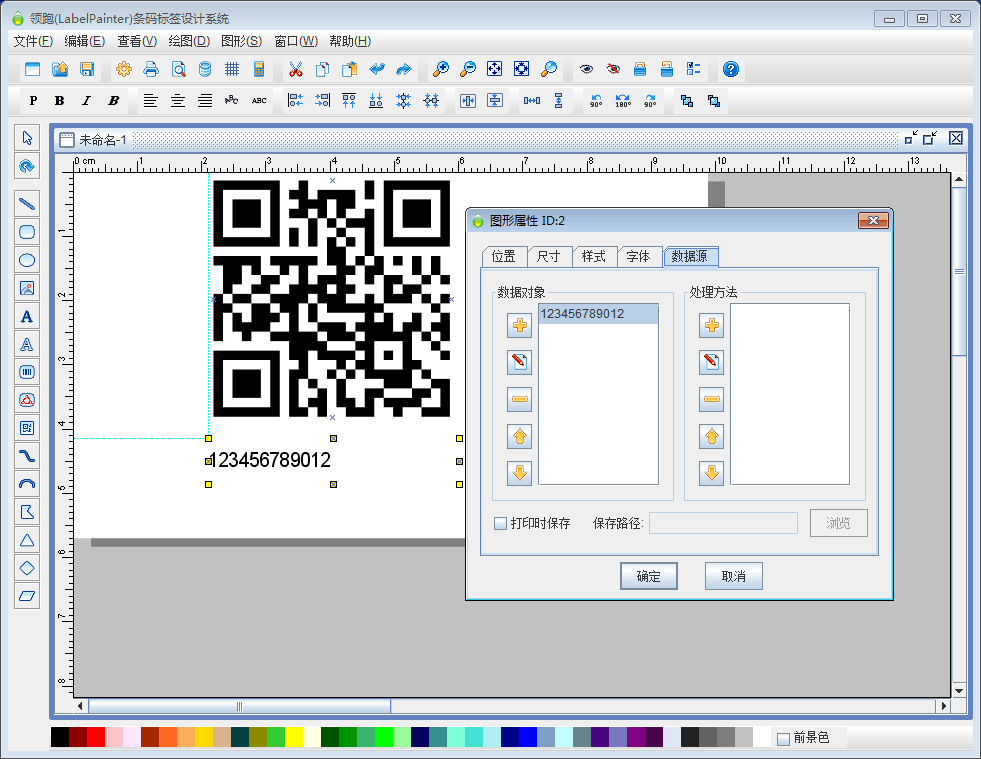Screen dimensions: 981x759
Task: Toggle the grid display icon
Action: click(232, 69)
